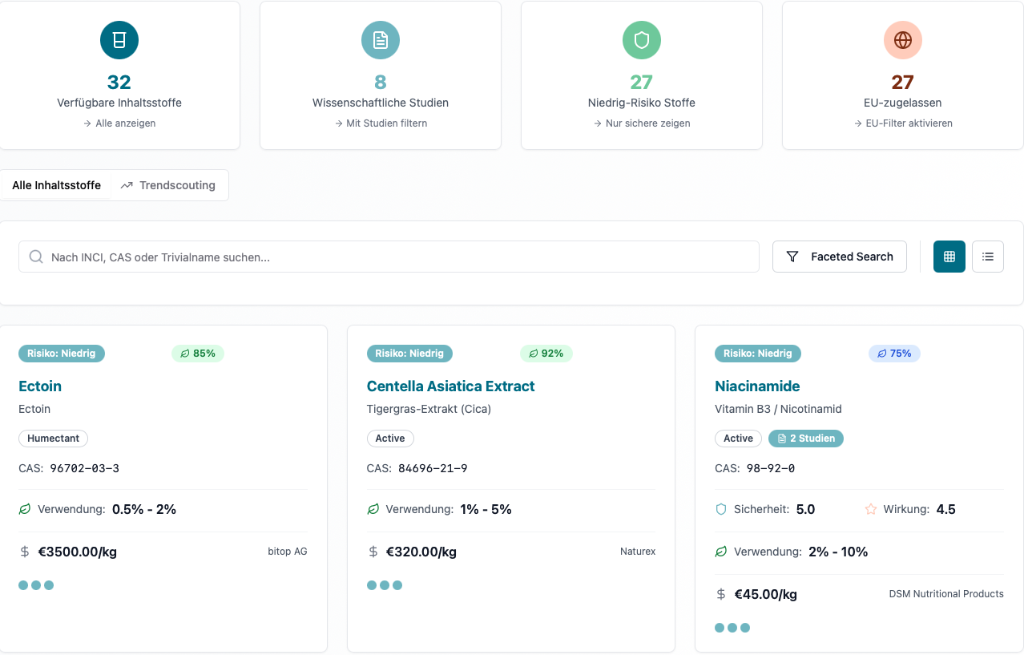
Task: Enable 'EU-Filter aktivieren' option
Action: click(x=902, y=124)
